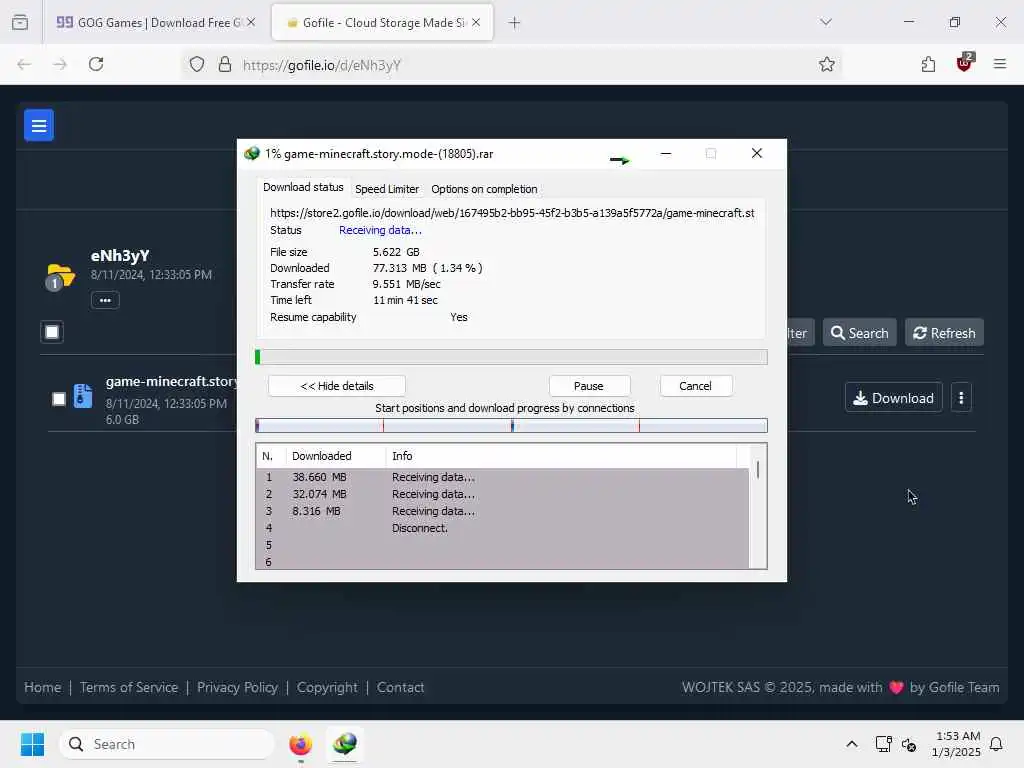Open the browser extensions puzzle icon
Viewport: 1024px width, 768px height.
tap(928, 64)
